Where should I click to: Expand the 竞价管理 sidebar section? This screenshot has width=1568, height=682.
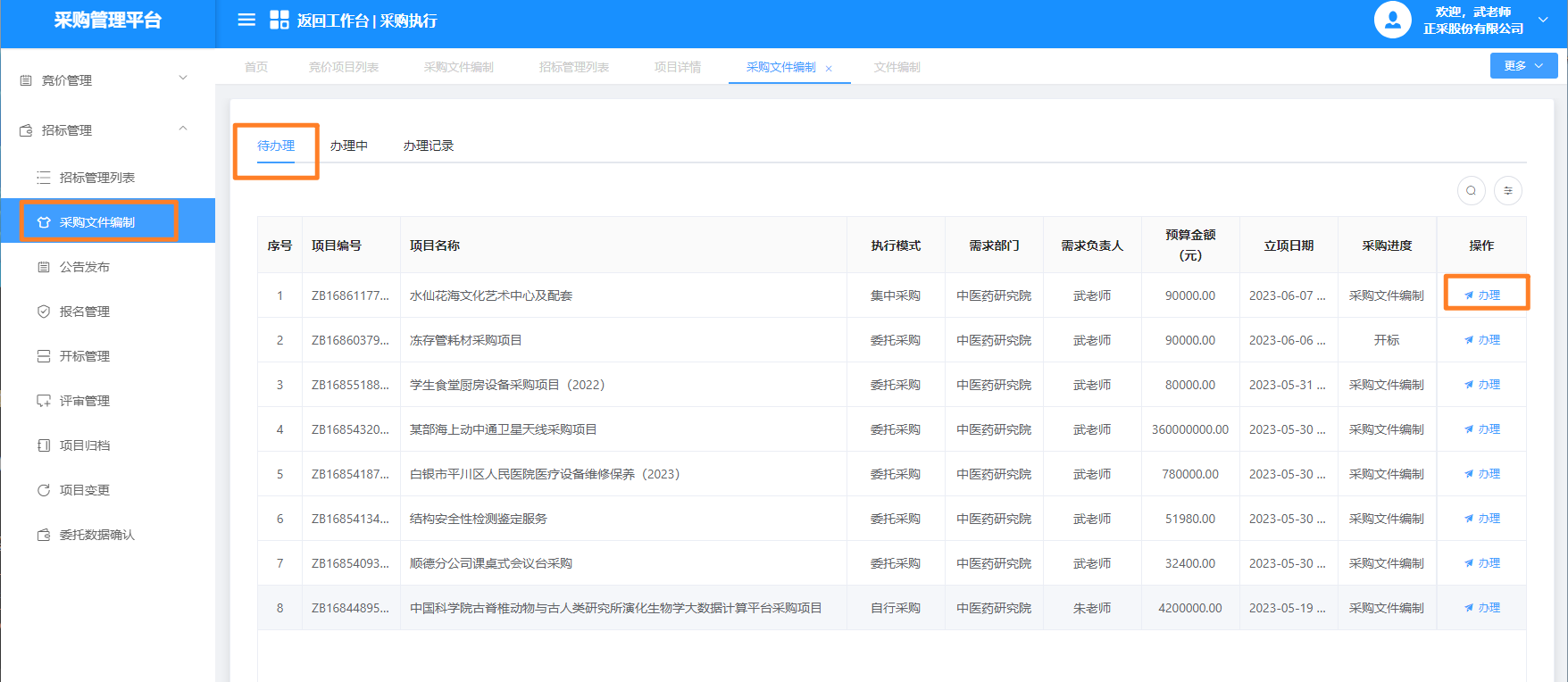pos(183,79)
